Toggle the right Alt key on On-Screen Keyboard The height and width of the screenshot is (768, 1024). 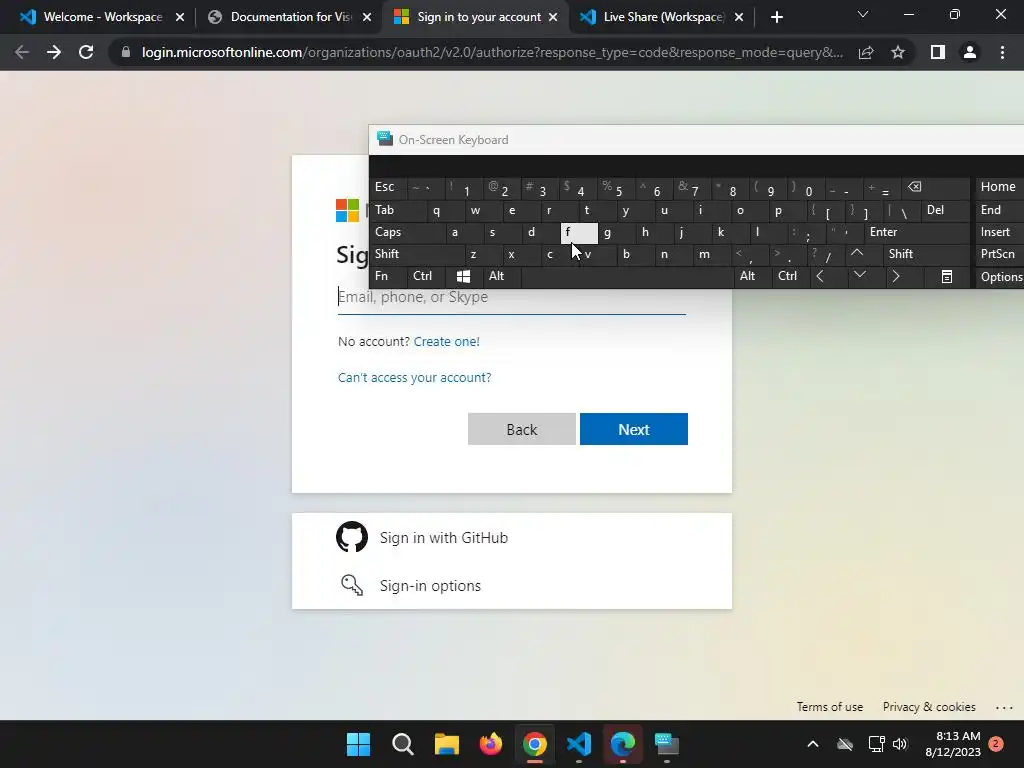[752, 276]
